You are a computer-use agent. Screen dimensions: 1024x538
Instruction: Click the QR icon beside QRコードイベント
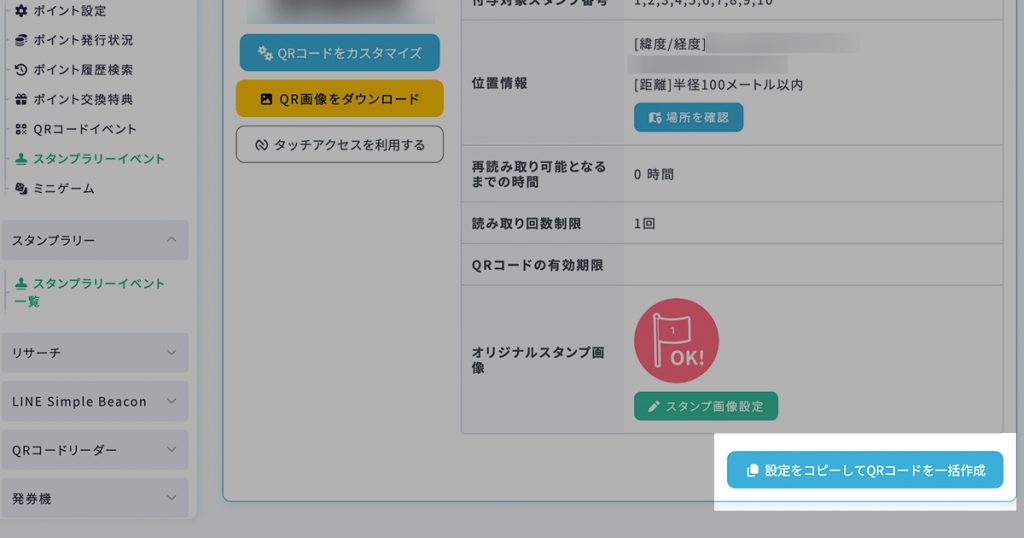(21, 129)
